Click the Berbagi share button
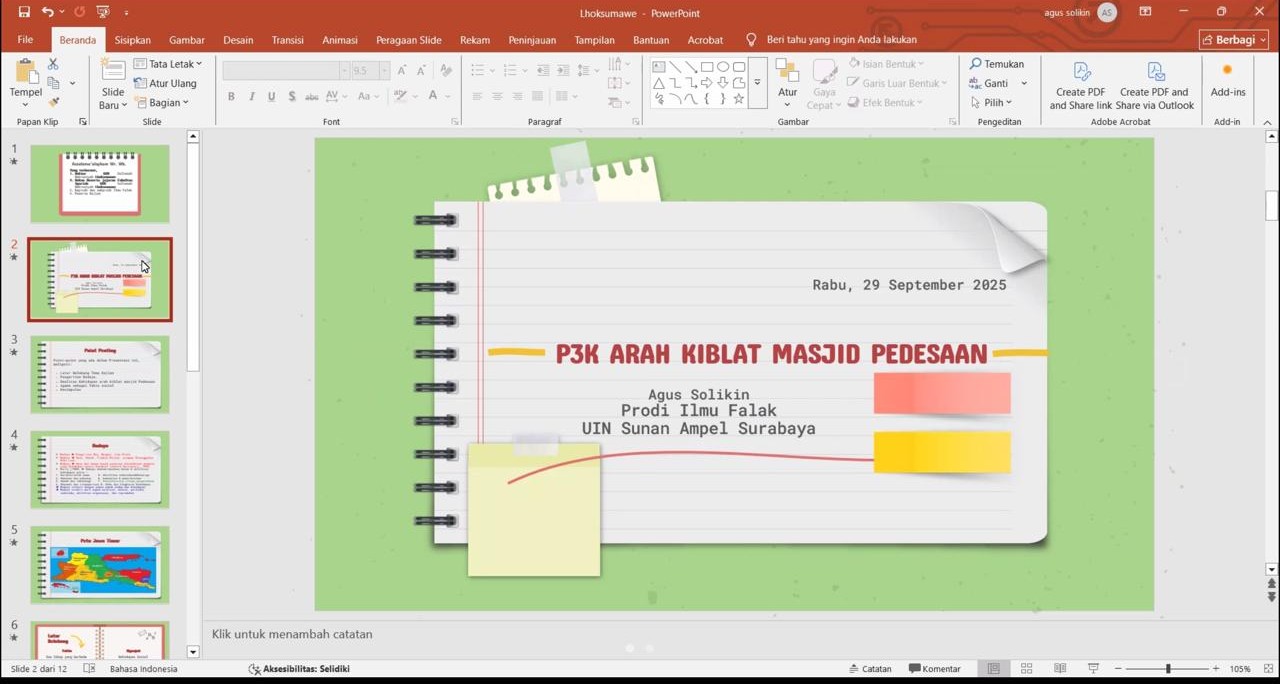This screenshot has height=684, width=1280. click(x=1233, y=40)
